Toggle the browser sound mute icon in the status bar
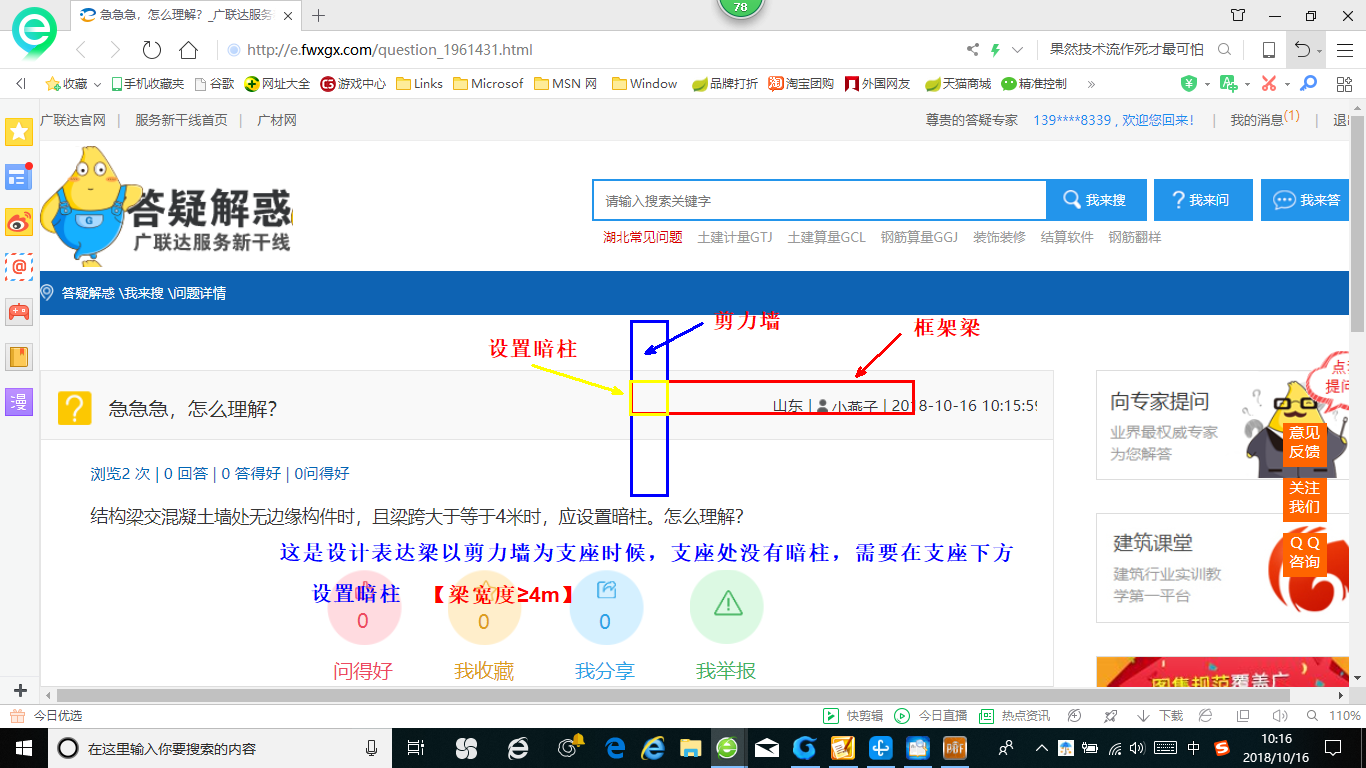1366x768 pixels. [x=1280, y=716]
